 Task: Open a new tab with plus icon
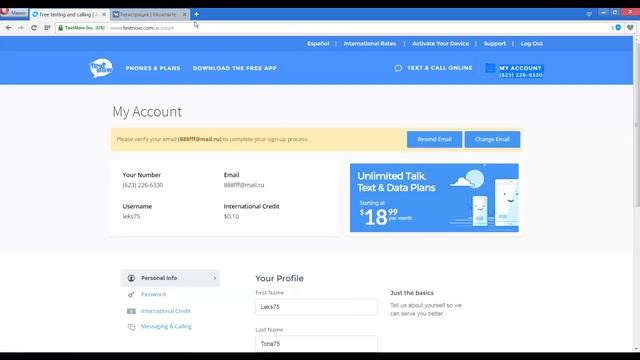click(x=196, y=14)
